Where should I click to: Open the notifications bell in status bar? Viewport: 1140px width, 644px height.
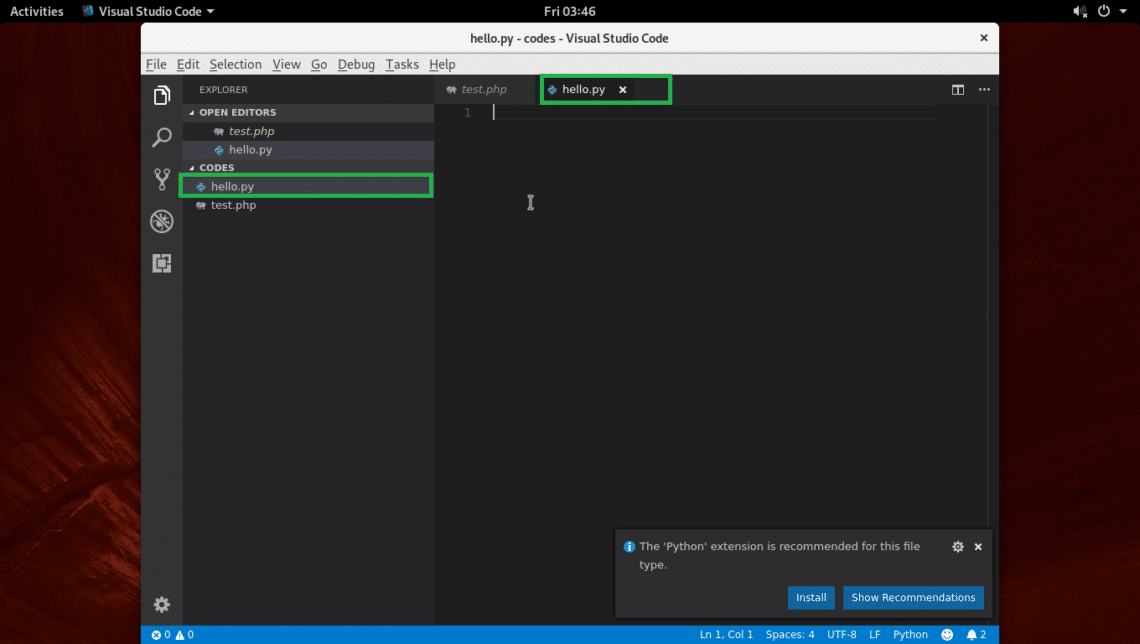click(x=975, y=635)
